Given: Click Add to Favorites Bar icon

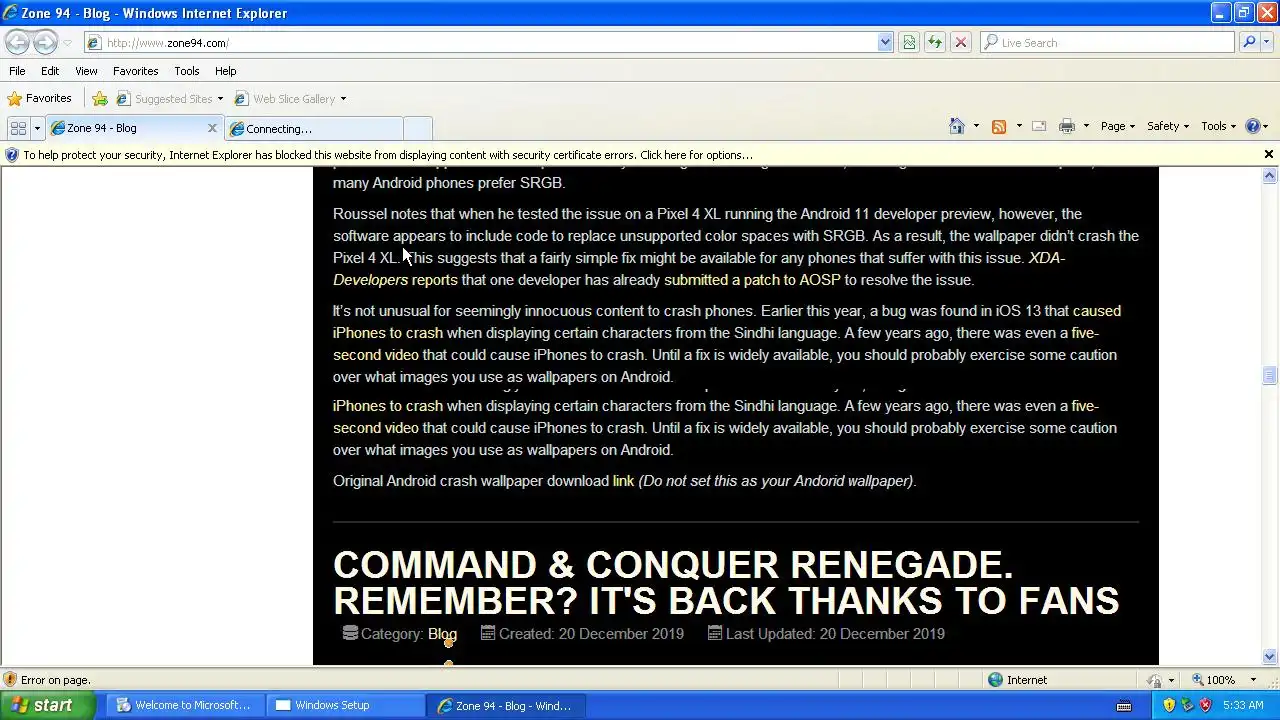Looking at the screenshot, I should pyautogui.click(x=100, y=99).
